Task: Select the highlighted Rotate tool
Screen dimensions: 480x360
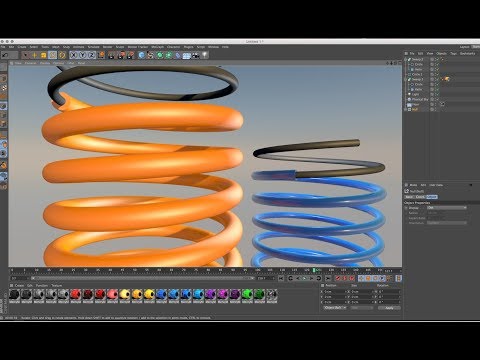Action: tap(53, 55)
